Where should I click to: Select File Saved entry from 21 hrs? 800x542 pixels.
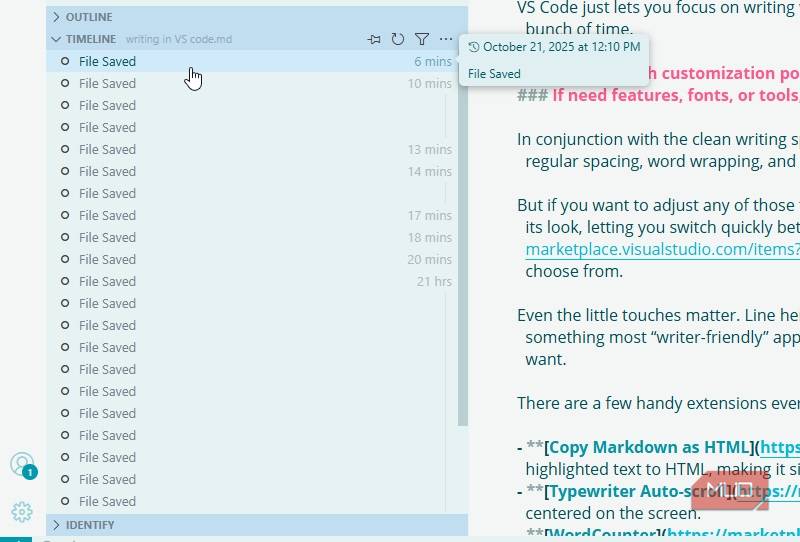252,281
